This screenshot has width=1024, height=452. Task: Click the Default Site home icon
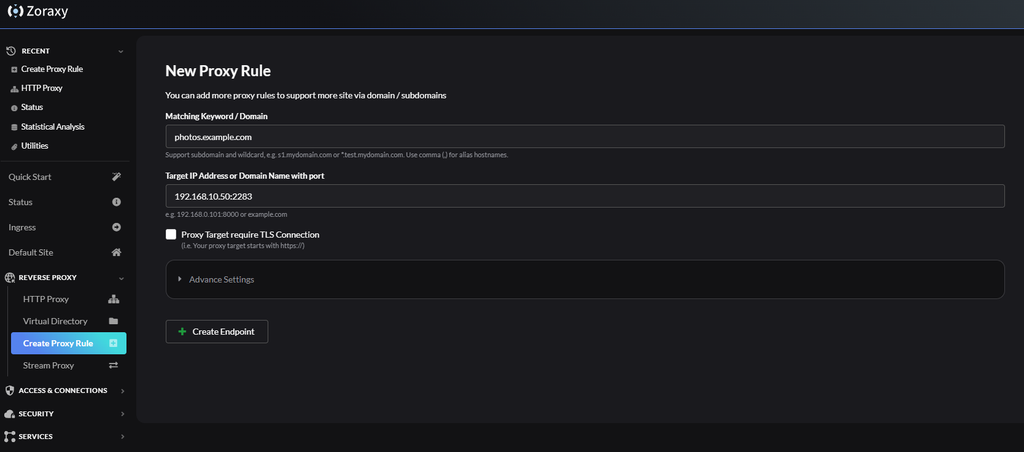click(116, 253)
